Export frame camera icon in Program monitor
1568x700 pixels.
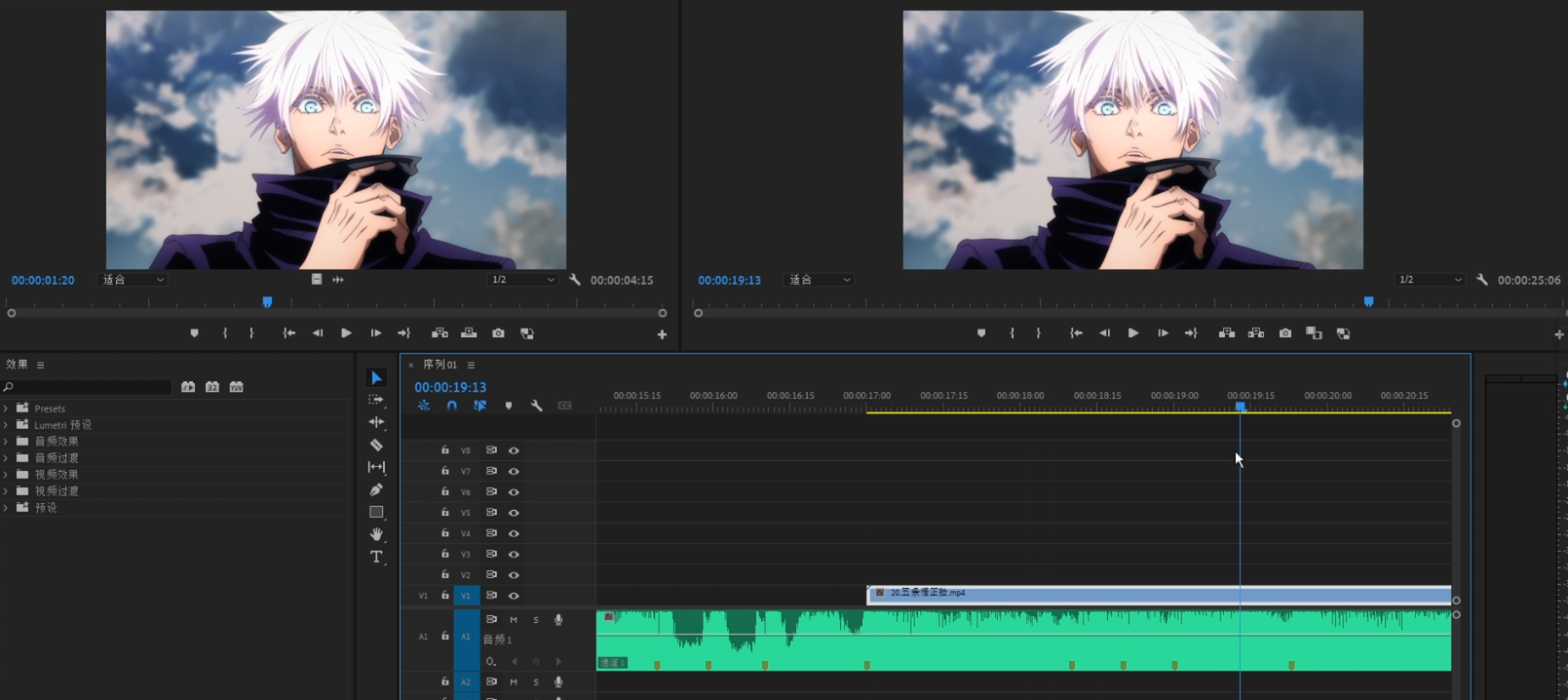1285,333
